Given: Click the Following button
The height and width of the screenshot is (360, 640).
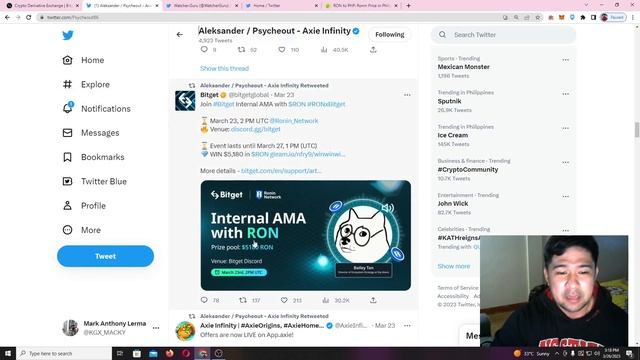Looking at the screenshot, I should point(390,35).
